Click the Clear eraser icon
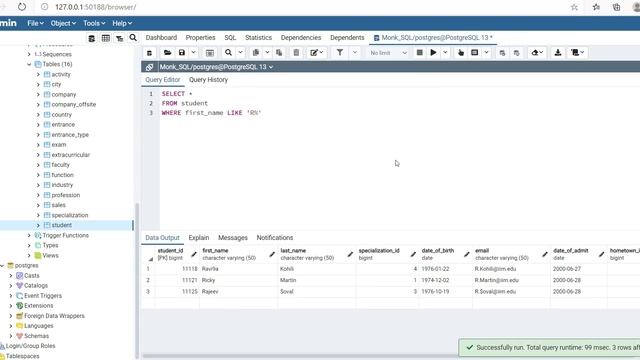640x360 pixels. click(x=537, y=53)
